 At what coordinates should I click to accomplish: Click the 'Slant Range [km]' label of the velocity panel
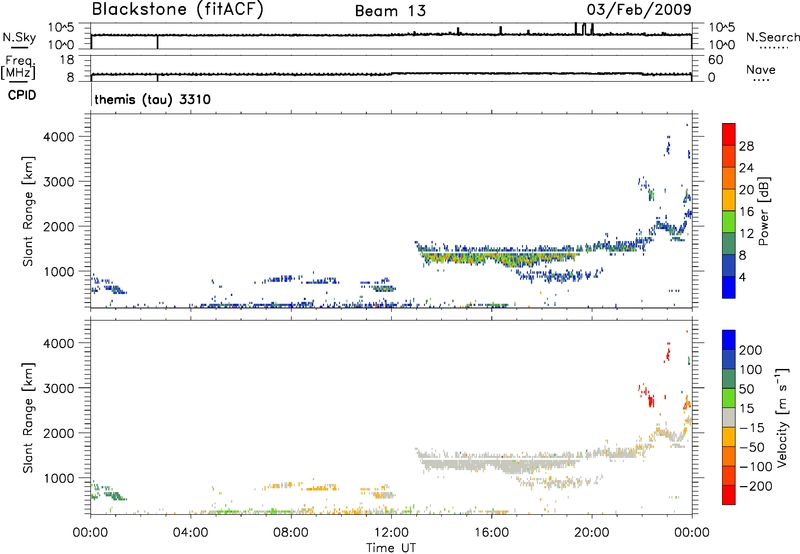[28, 418]
